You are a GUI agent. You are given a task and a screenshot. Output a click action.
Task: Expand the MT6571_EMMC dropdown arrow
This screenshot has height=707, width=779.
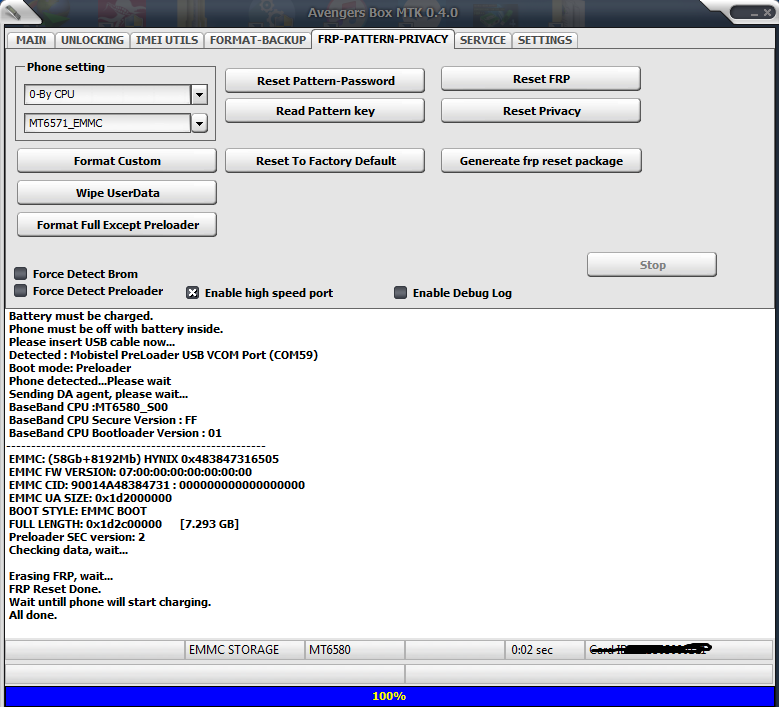coord(199,123)
